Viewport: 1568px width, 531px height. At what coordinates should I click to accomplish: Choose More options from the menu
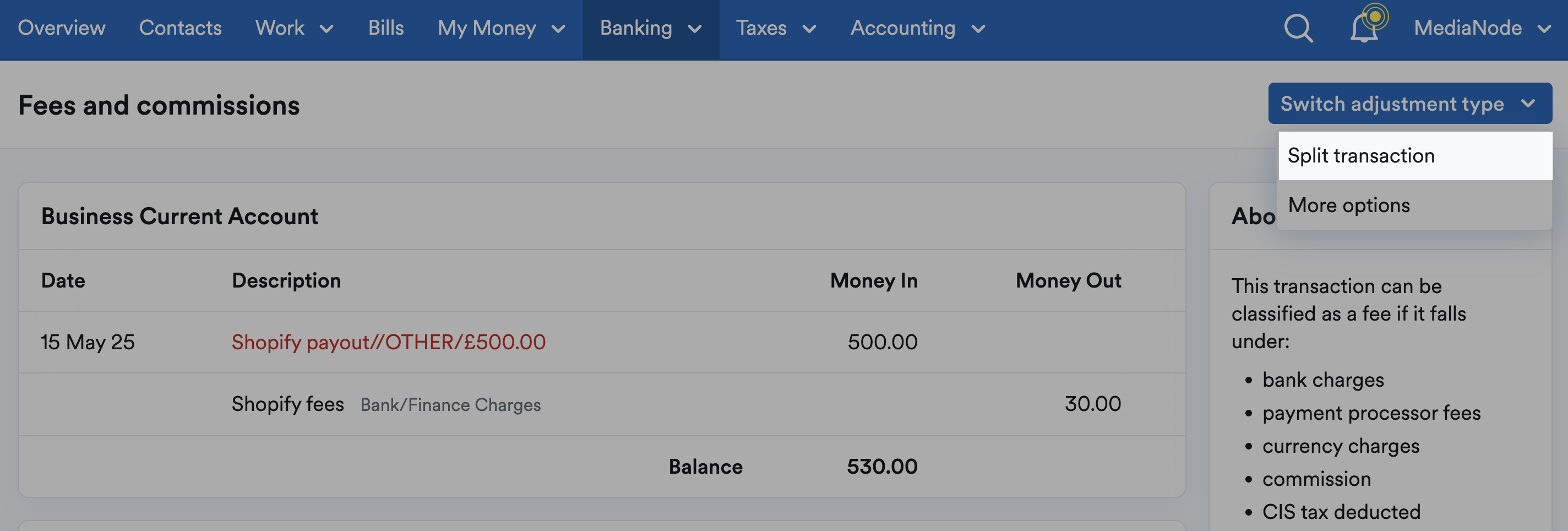(1349, 205)
